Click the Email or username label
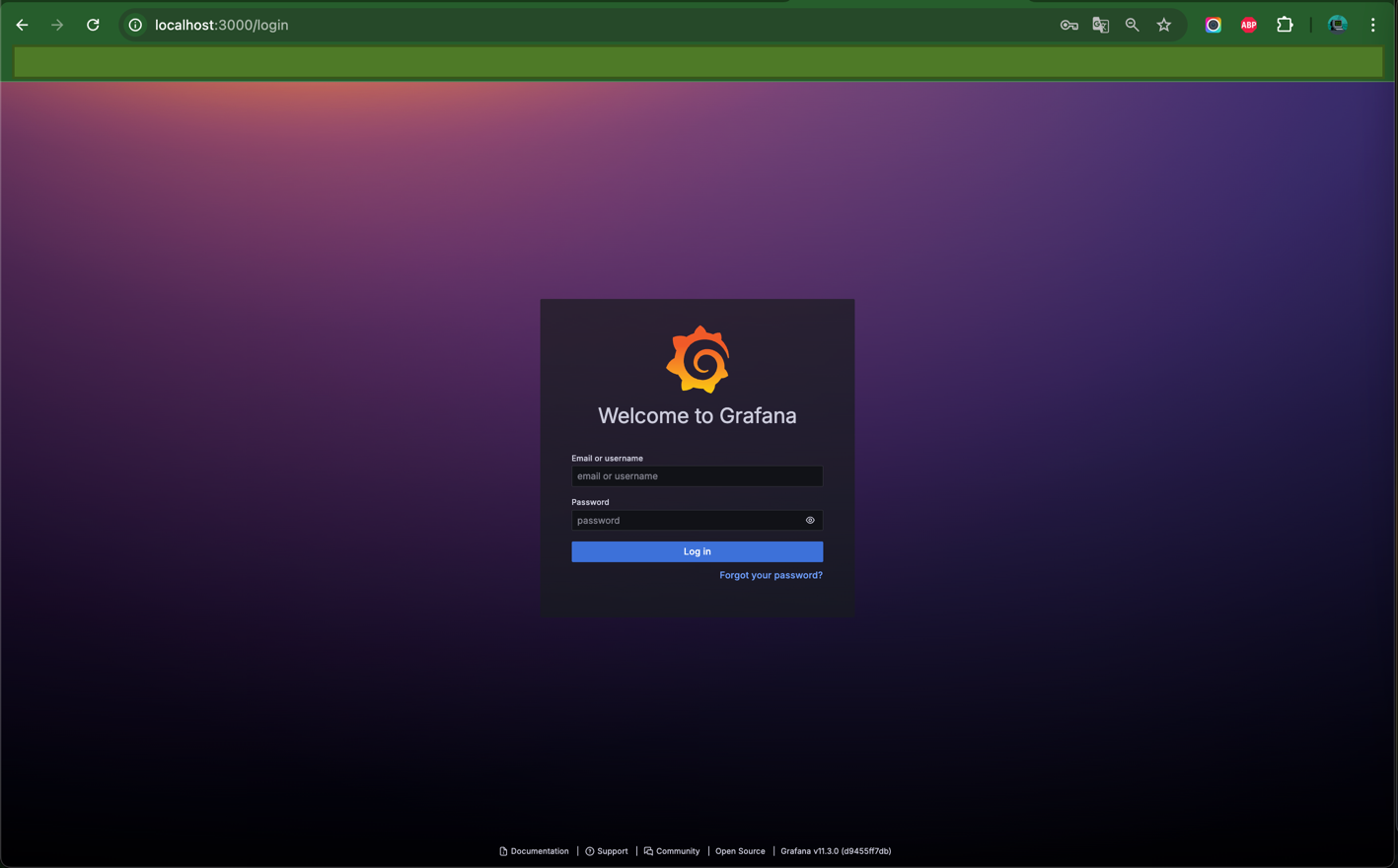 click(x=607, y=458)
